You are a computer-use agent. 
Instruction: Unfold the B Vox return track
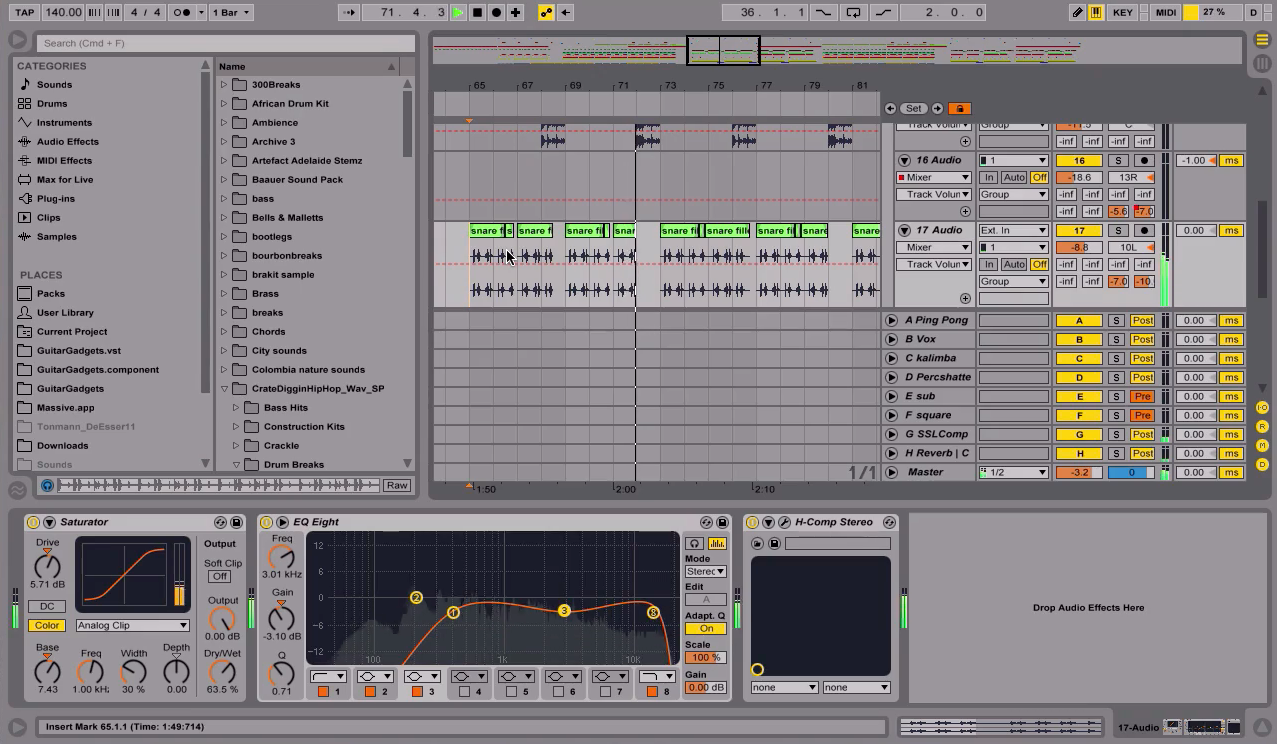pyautogui.click(x=891, y=339)
